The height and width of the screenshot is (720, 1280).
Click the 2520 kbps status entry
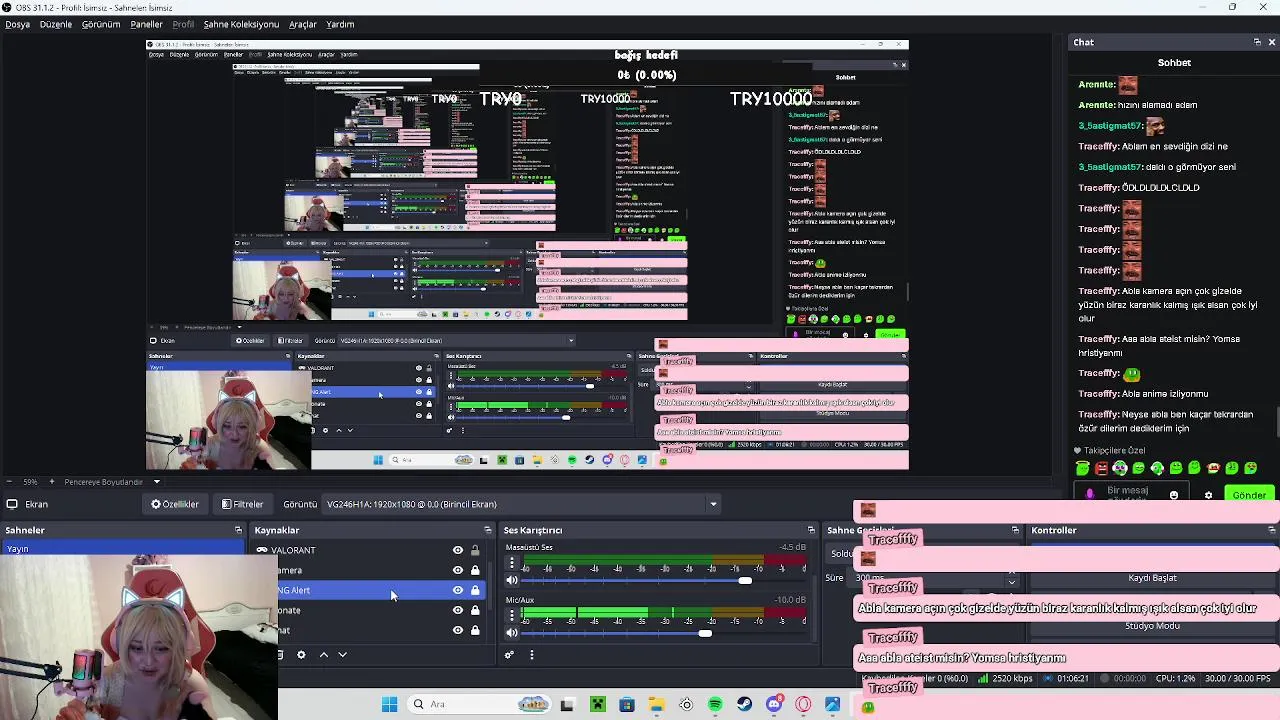click(x=1005, y=679)
